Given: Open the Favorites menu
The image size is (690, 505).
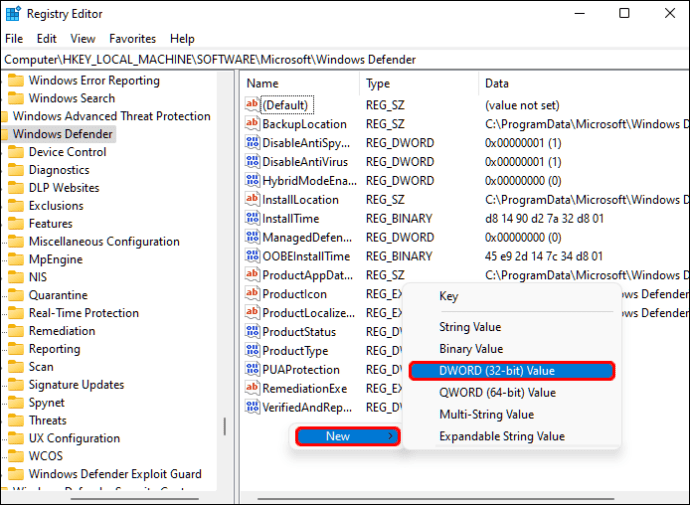Looking at the screenshot, I should (132, 39).
